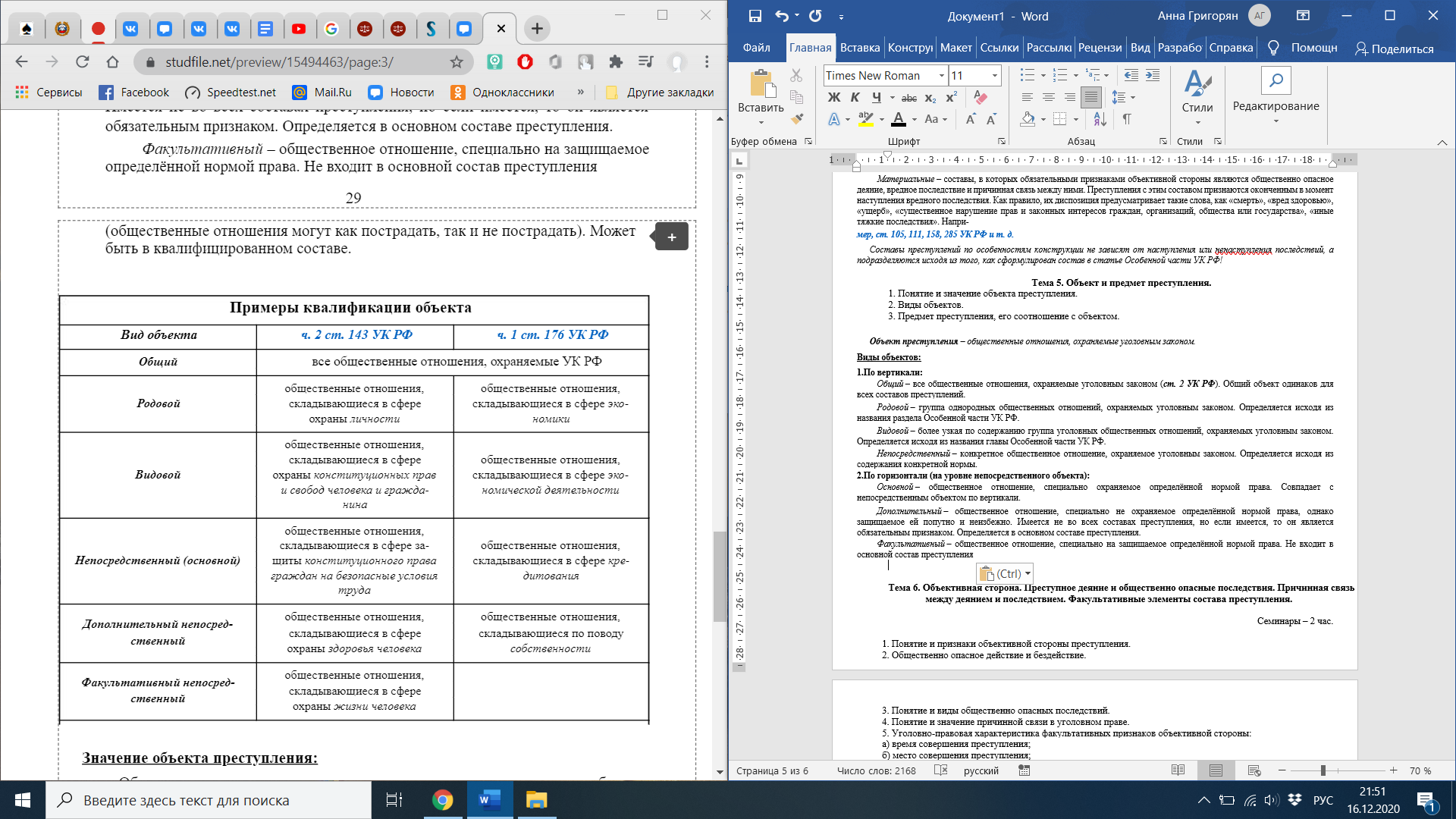This screenshot has width=1456, height=819.
Task: Increase paragraph indent in Word
Action: [x=1153, y=75]
